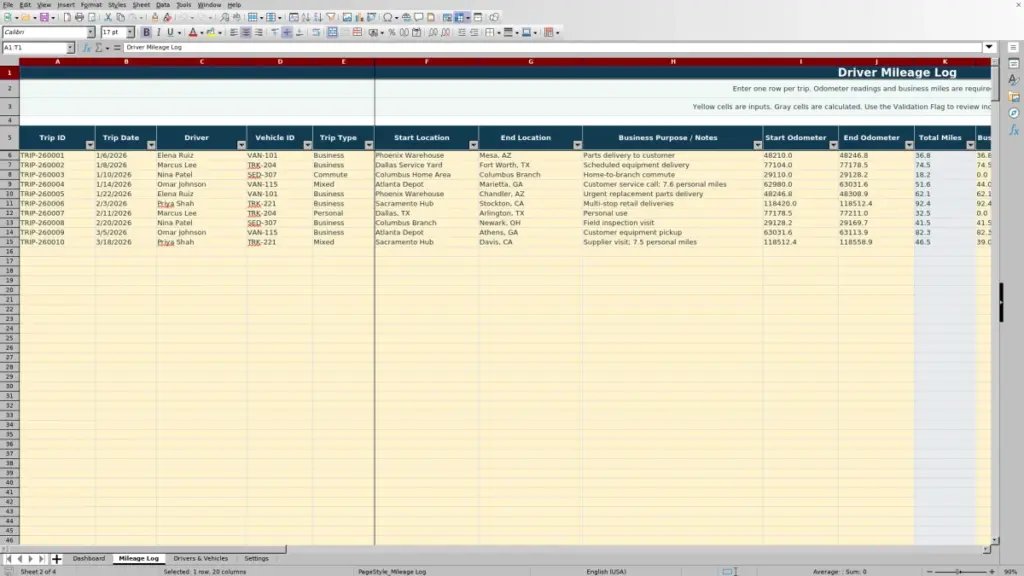Switch to the Dashboard sheet tab
Image resolution: width=1024 pixels, height=576 pixels.
[x=89, y=558]
